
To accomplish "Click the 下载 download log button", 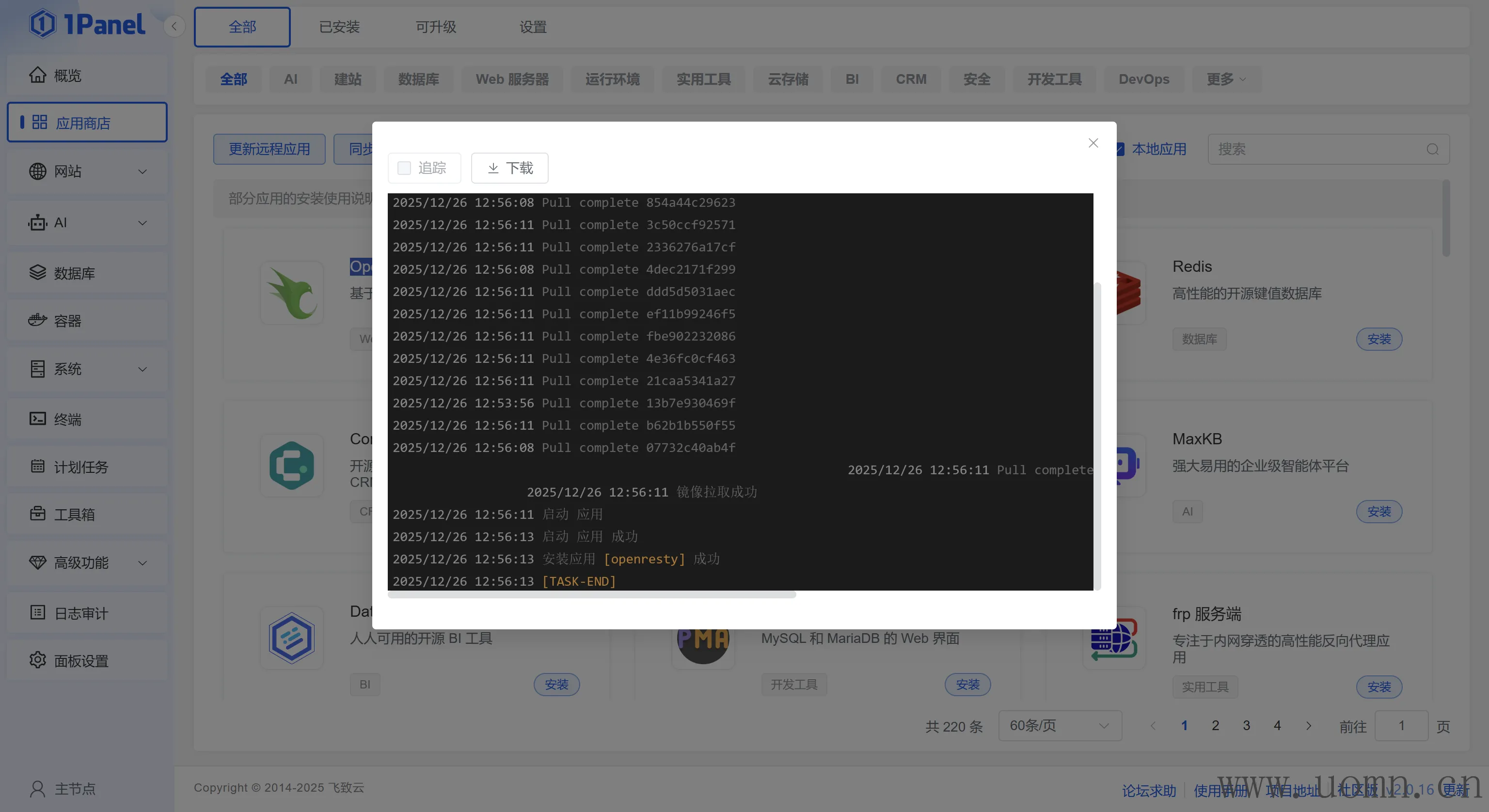I will coord(509,168).
